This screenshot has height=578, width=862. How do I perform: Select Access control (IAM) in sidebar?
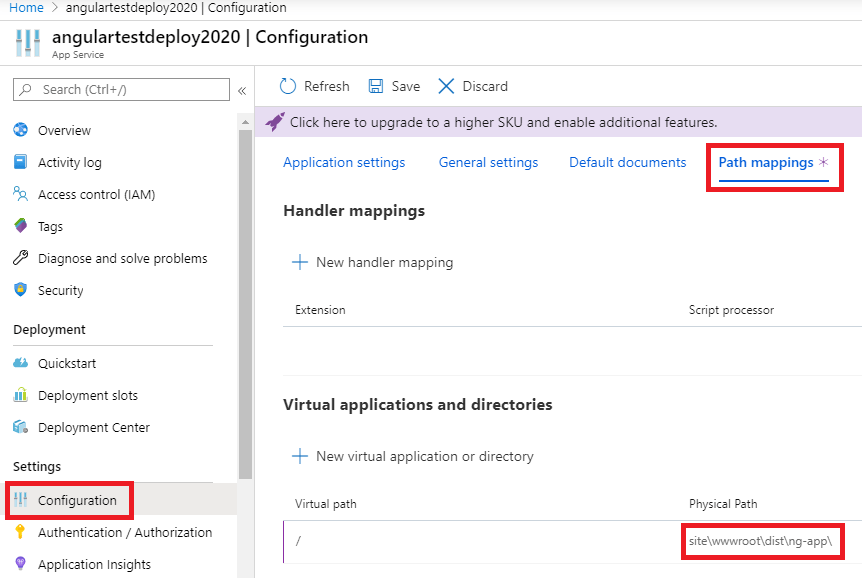[x=96, y=195]
